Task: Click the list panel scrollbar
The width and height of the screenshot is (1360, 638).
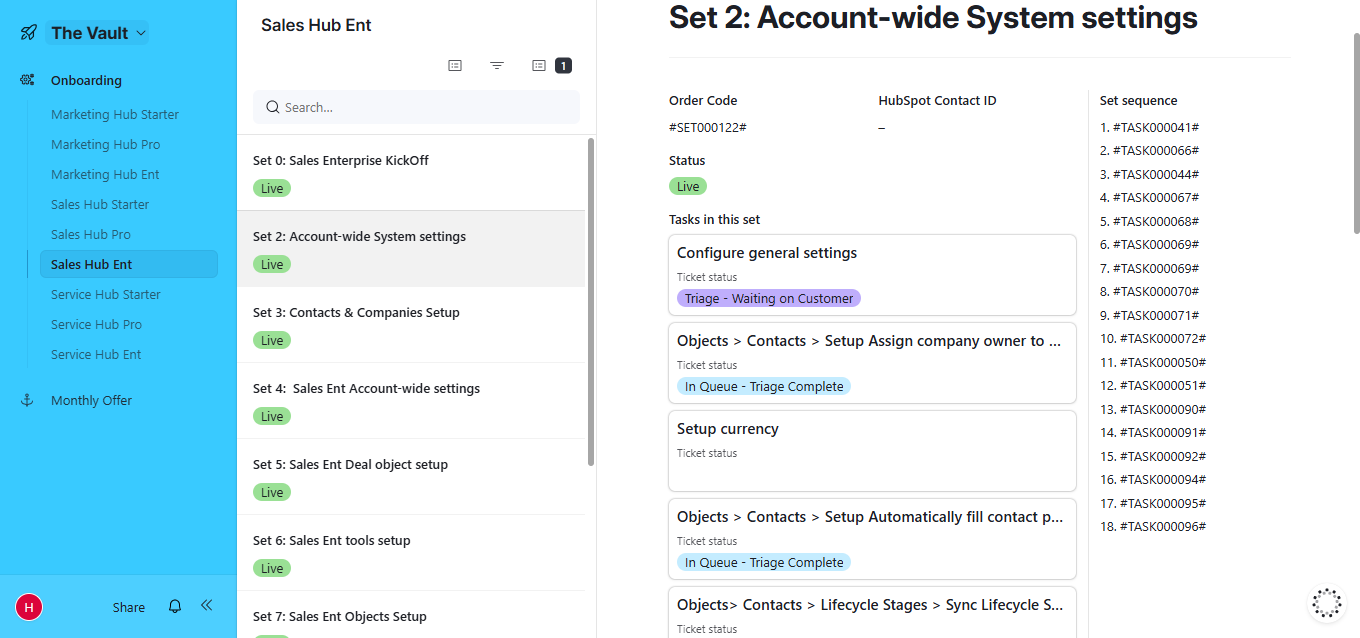Action: [591, 302]
